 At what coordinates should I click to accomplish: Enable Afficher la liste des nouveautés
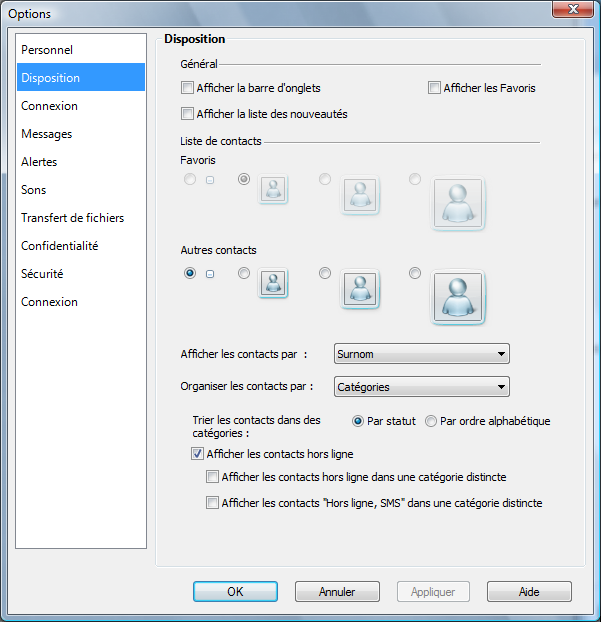point(187,114)
